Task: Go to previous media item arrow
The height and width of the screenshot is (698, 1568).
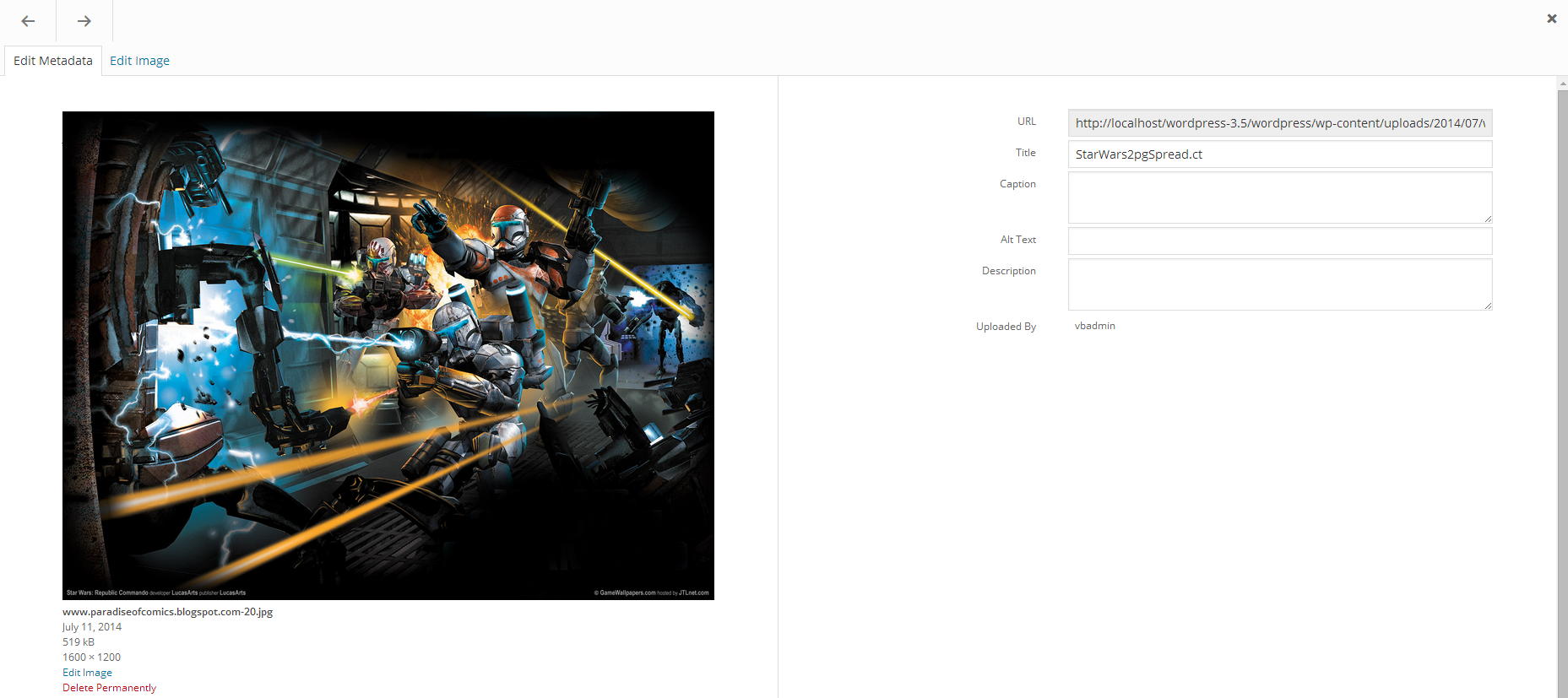Action: click(x=28, y=21)
